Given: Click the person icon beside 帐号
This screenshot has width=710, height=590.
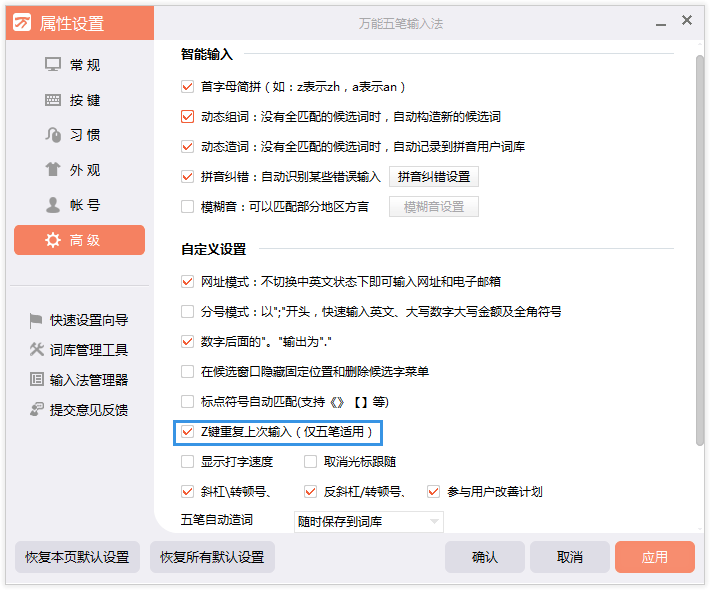Looking at the screenshot, I should [x=53, y=205].
